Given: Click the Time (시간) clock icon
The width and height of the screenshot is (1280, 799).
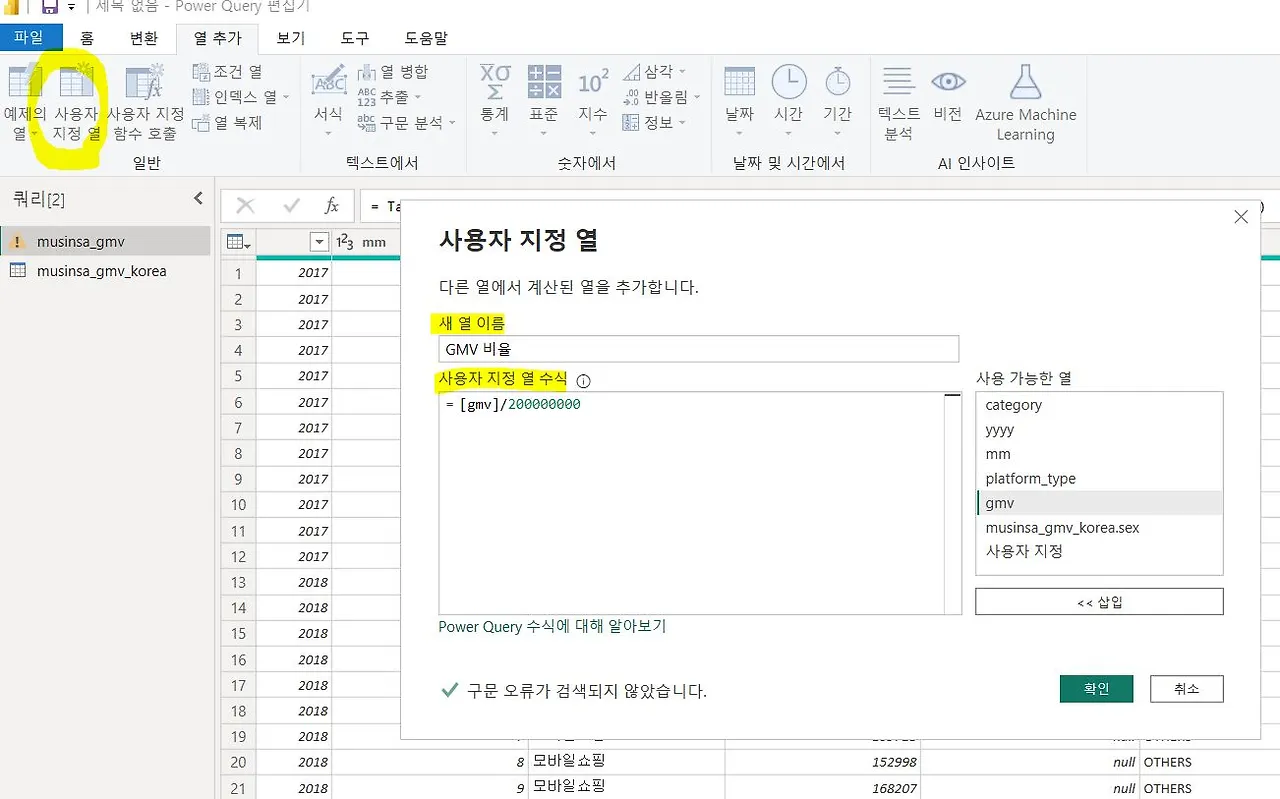Looking at the screenshot, I should point(788,84).
